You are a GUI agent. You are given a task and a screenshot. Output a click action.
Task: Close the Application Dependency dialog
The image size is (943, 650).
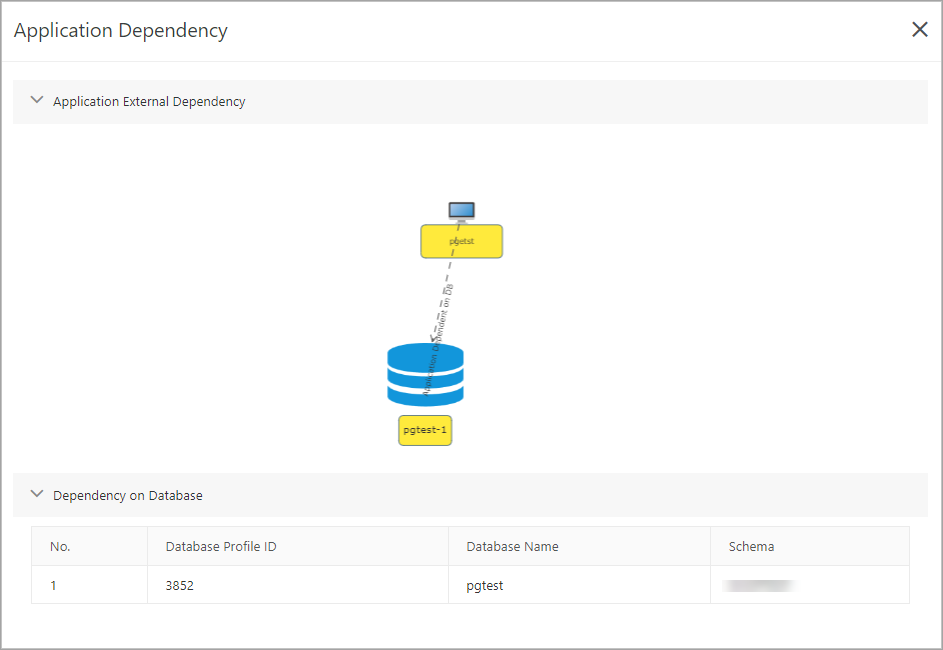920,30
